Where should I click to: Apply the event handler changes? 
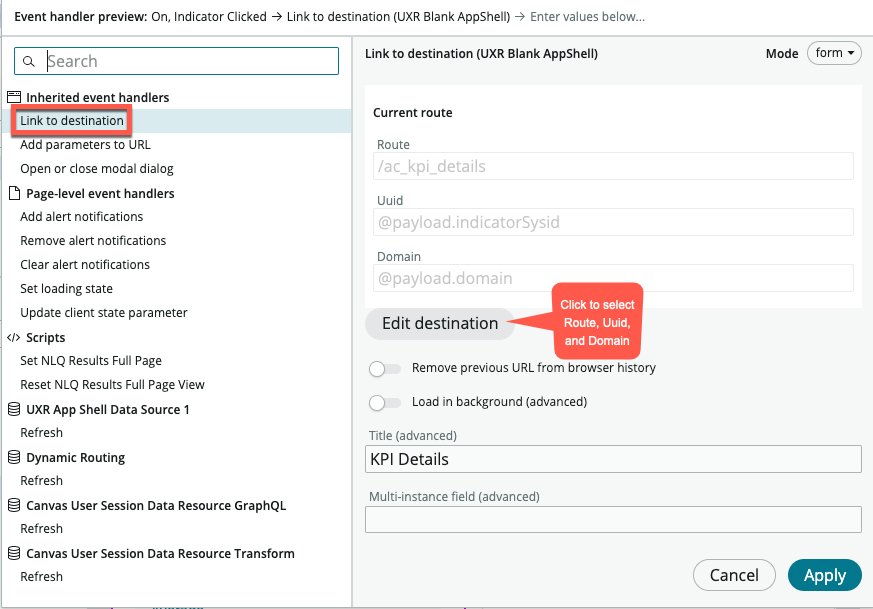pyautogui.click(x=824, y=575)
